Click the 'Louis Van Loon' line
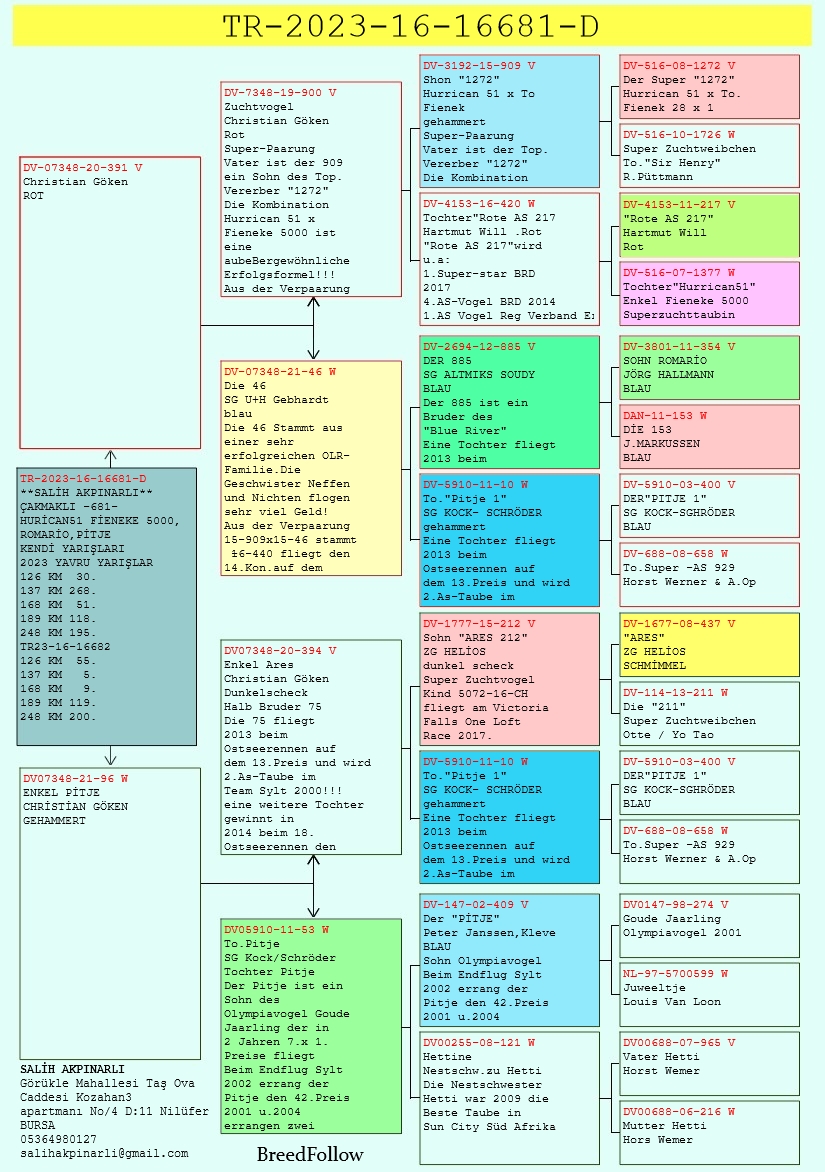Viewport: 825px width, 1172px height. tap(673, 1002)
